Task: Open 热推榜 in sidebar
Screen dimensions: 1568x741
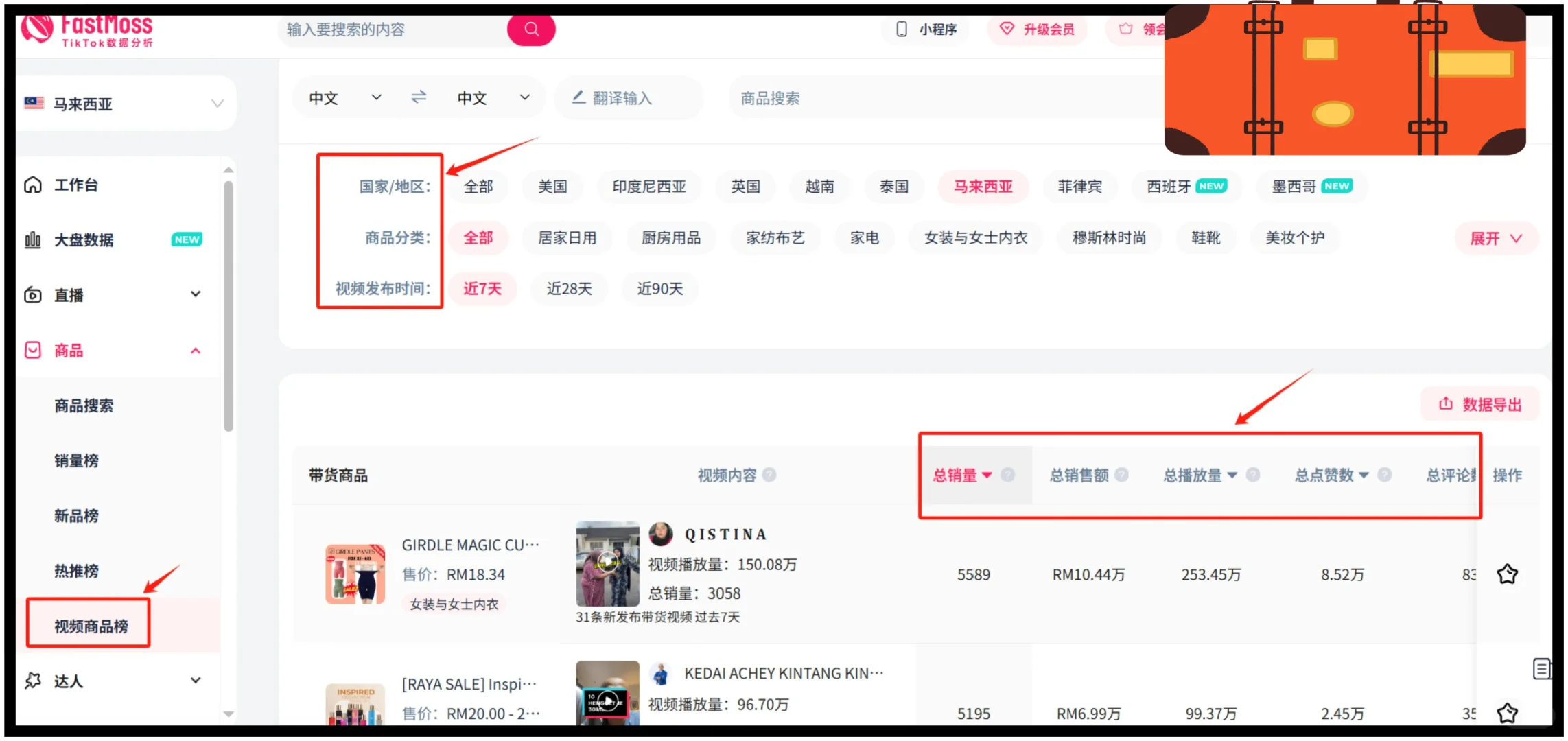Action: pos(76,571)
